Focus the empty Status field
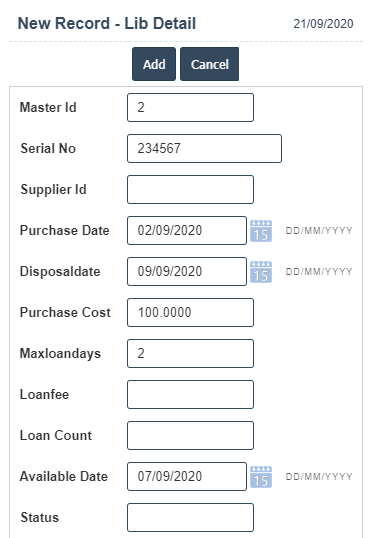The height and width of the screenshot is (538, 376). 190,517
